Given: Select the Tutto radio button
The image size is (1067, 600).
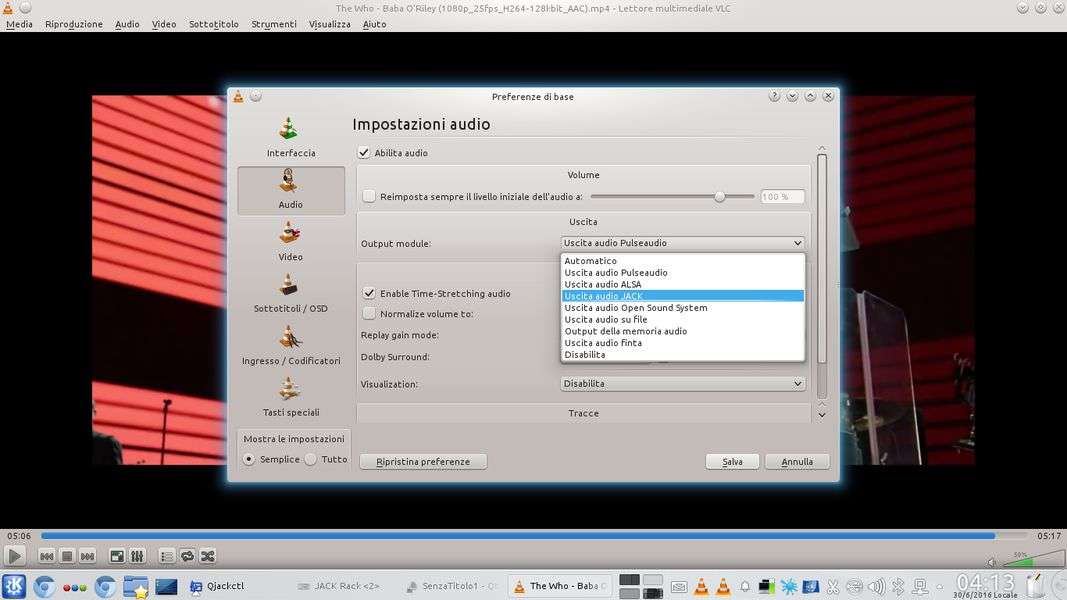Looking at the screenshot, I should (x=311, y=459).
